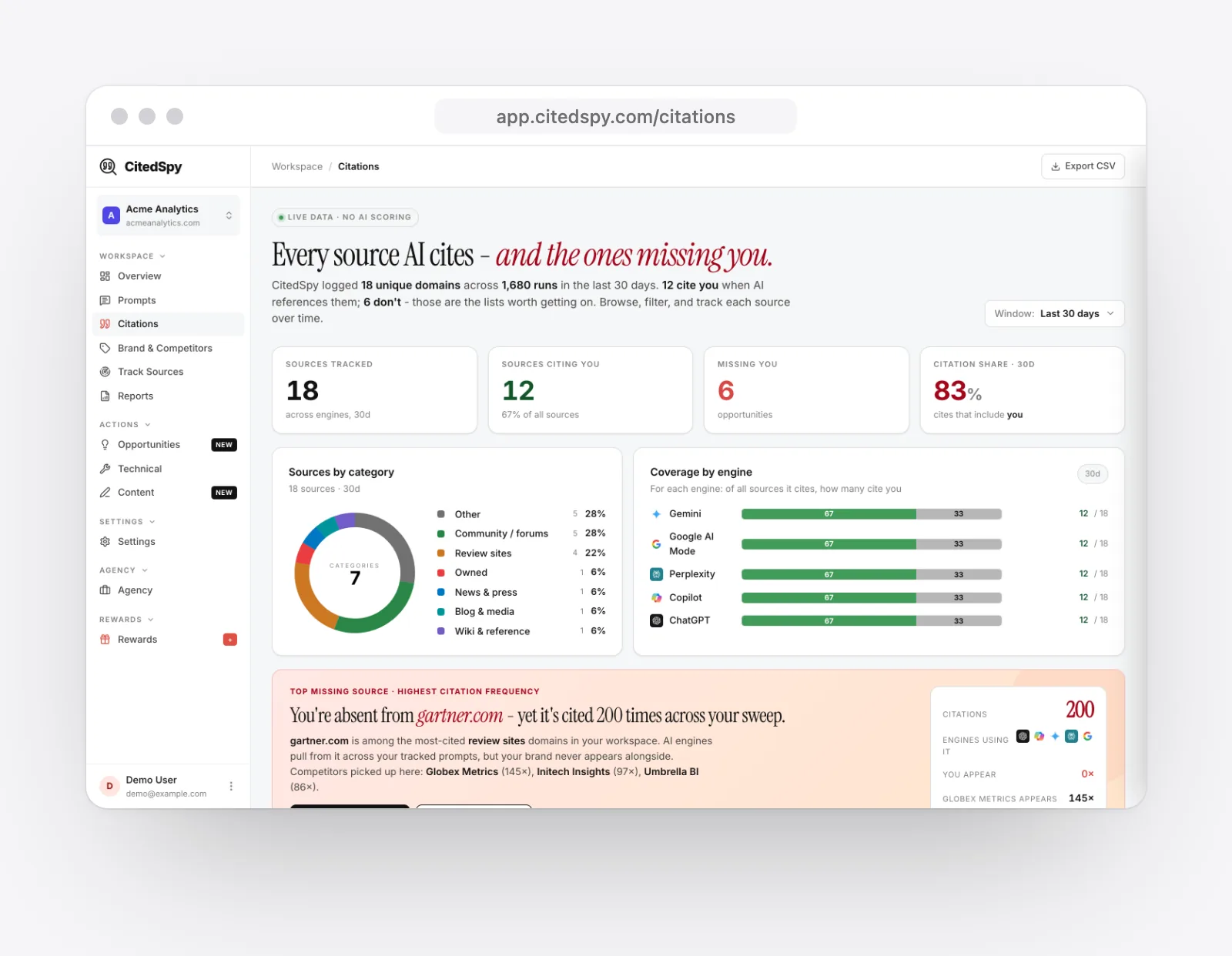Viewport: 1232px width, 956px height.
Task: Click the Settings gear icon
Action: 105,542
